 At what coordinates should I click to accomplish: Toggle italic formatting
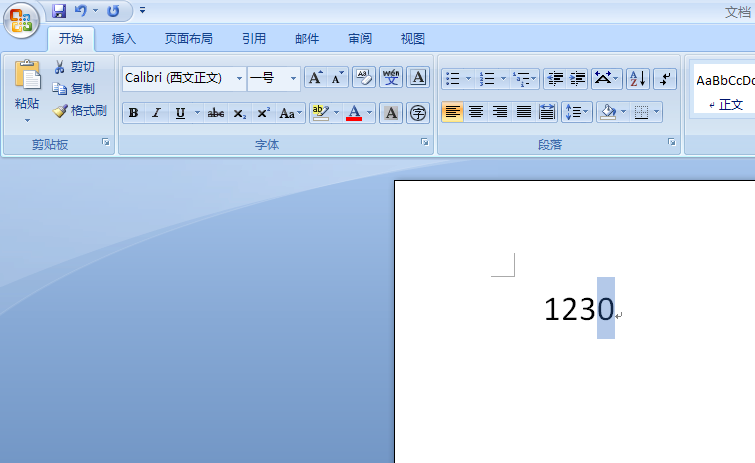pos(156,113)
